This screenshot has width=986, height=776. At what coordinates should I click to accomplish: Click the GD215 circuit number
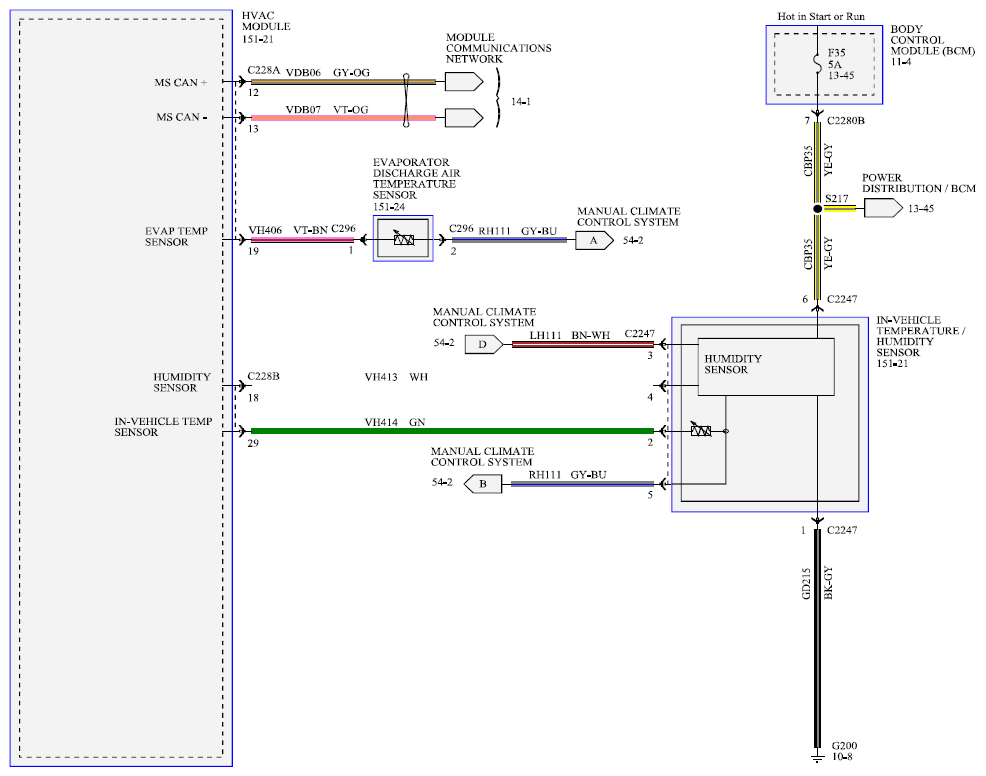coord(807,584)
